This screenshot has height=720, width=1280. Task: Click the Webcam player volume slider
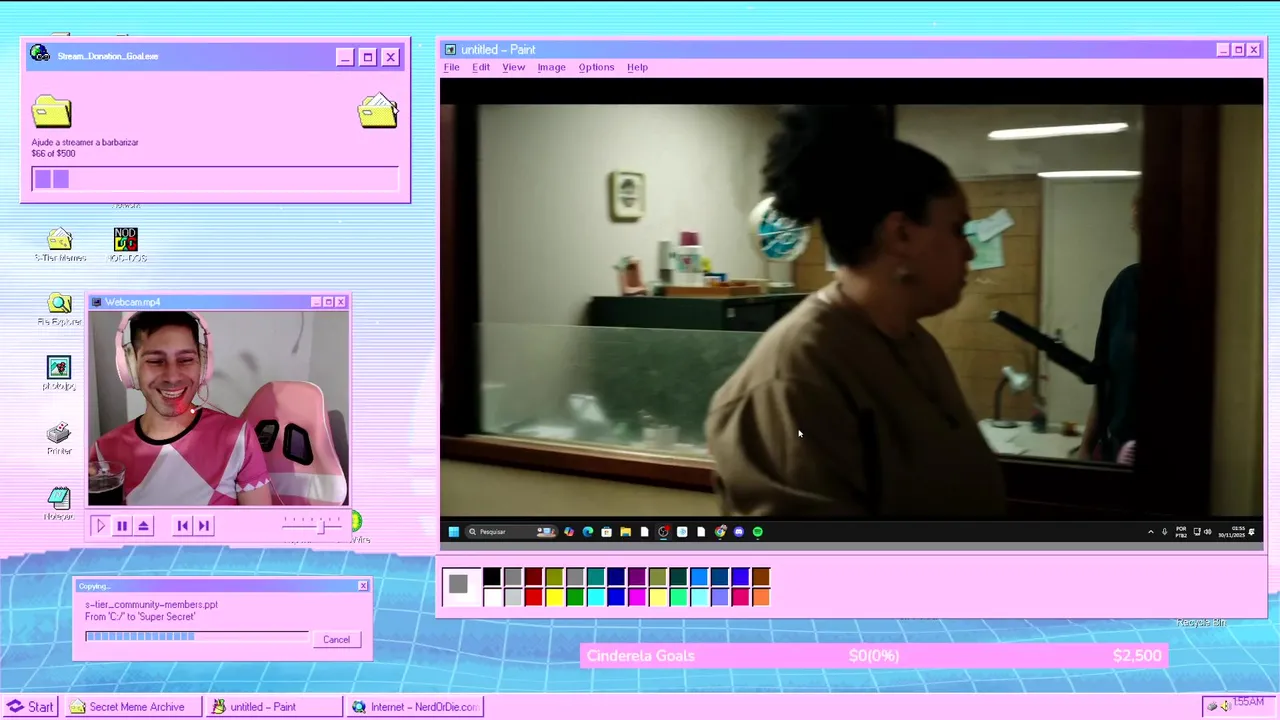314,524
